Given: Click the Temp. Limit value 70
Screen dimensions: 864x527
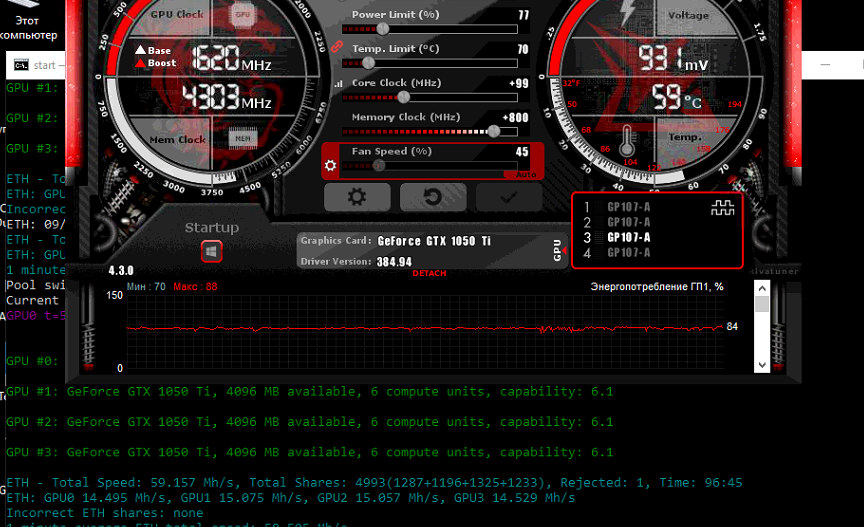Looking at the screenshot, I should pos(523,49).
